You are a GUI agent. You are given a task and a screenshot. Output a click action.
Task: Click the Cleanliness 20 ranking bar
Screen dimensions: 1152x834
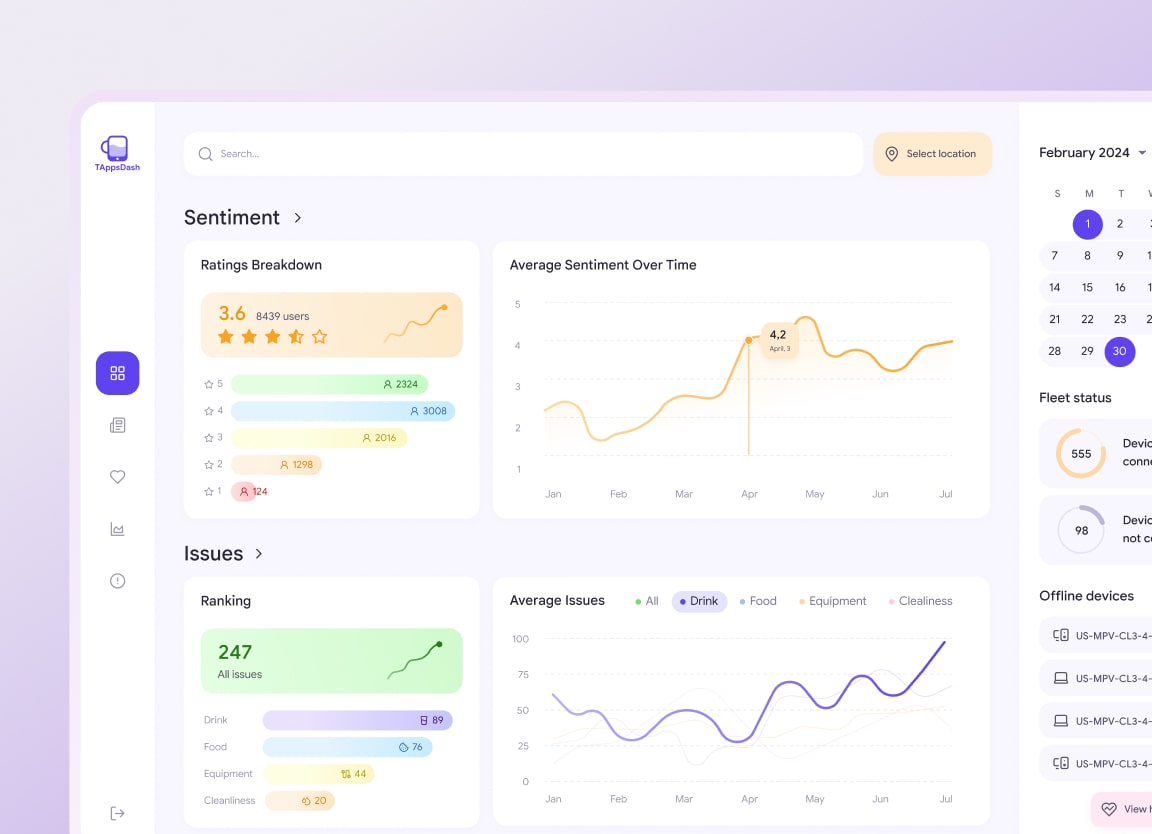coord(300,801)
